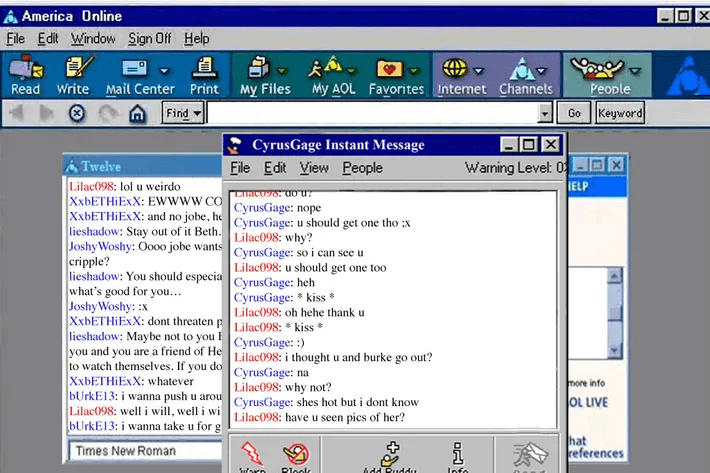
Task: Click the up arrow of right panel scrollbar
Action: click(x=614, y=276)
